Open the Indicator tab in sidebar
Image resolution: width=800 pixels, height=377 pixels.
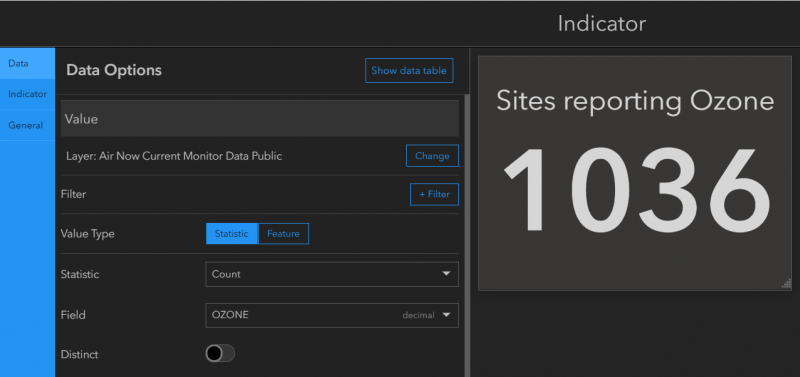coord(27,94)
